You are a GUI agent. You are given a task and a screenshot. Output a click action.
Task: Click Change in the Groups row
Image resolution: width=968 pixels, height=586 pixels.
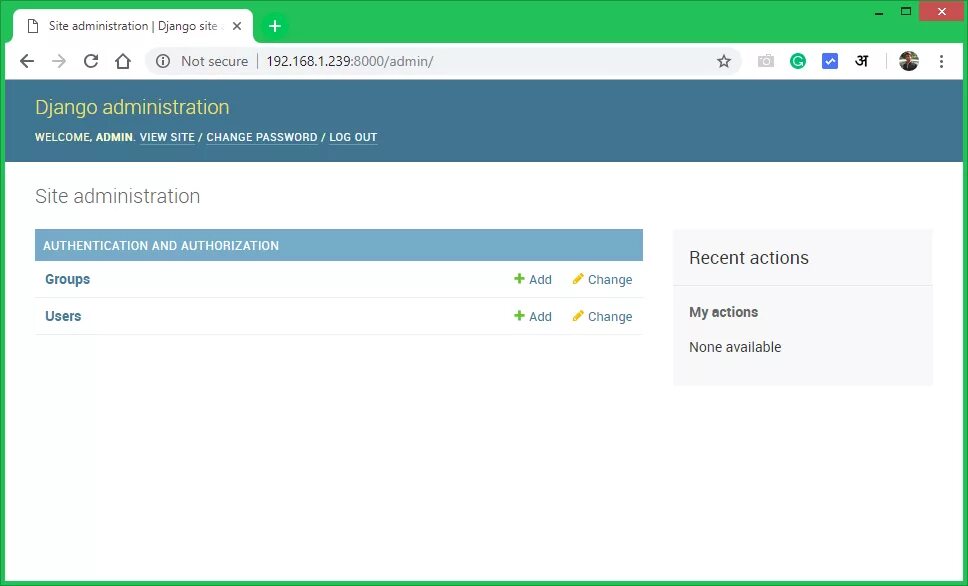[x=602, y=279]
